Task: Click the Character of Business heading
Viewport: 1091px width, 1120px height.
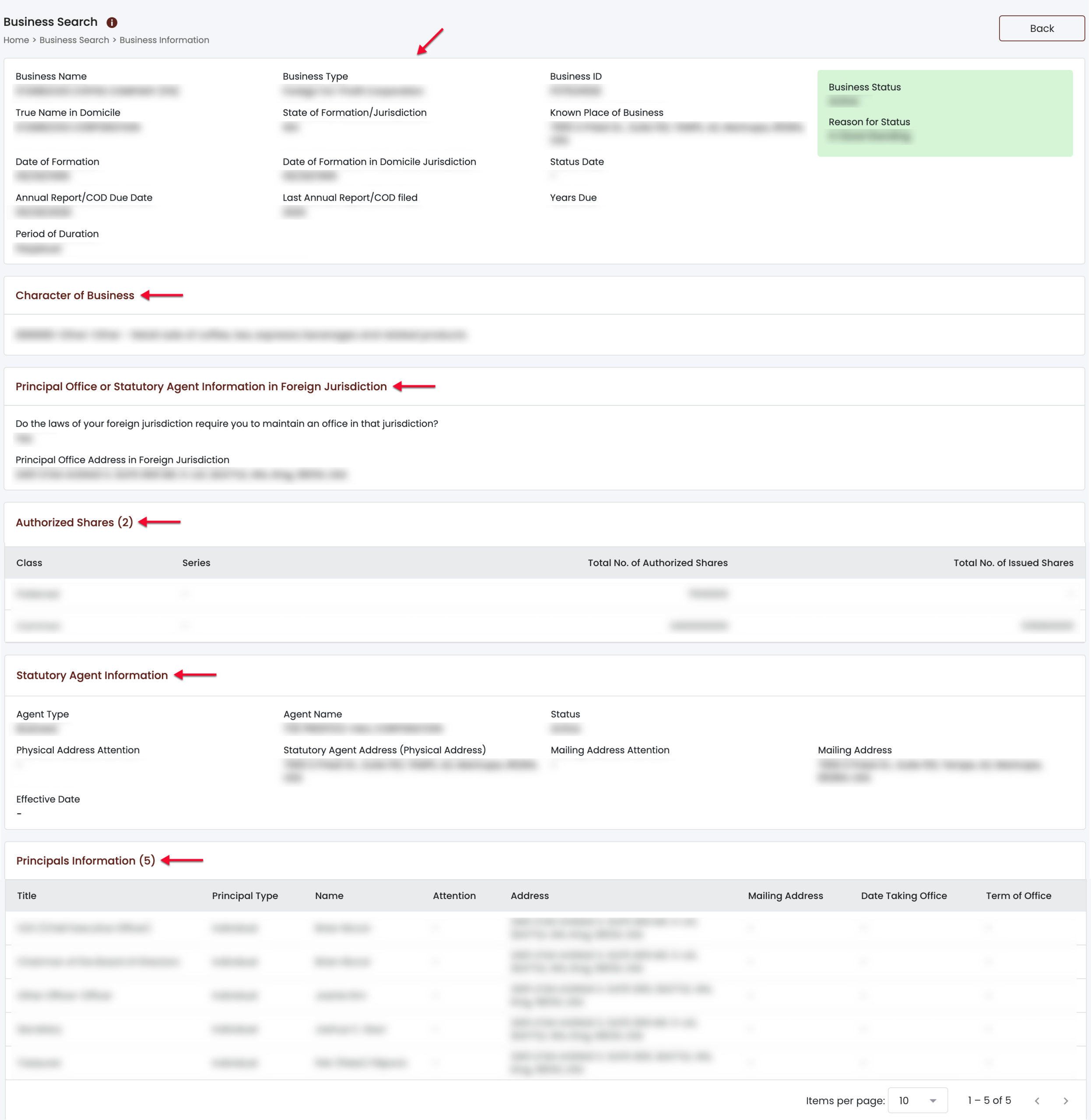Action: (x=75, y=295)
